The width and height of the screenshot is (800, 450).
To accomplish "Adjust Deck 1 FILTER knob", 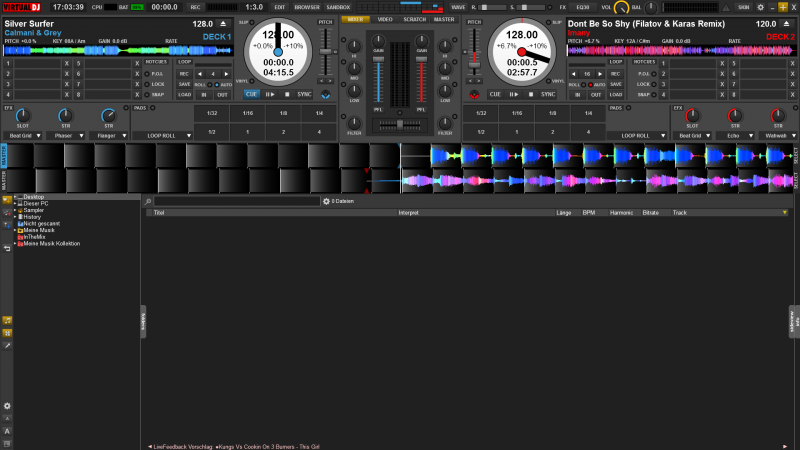I will (354, 123).
